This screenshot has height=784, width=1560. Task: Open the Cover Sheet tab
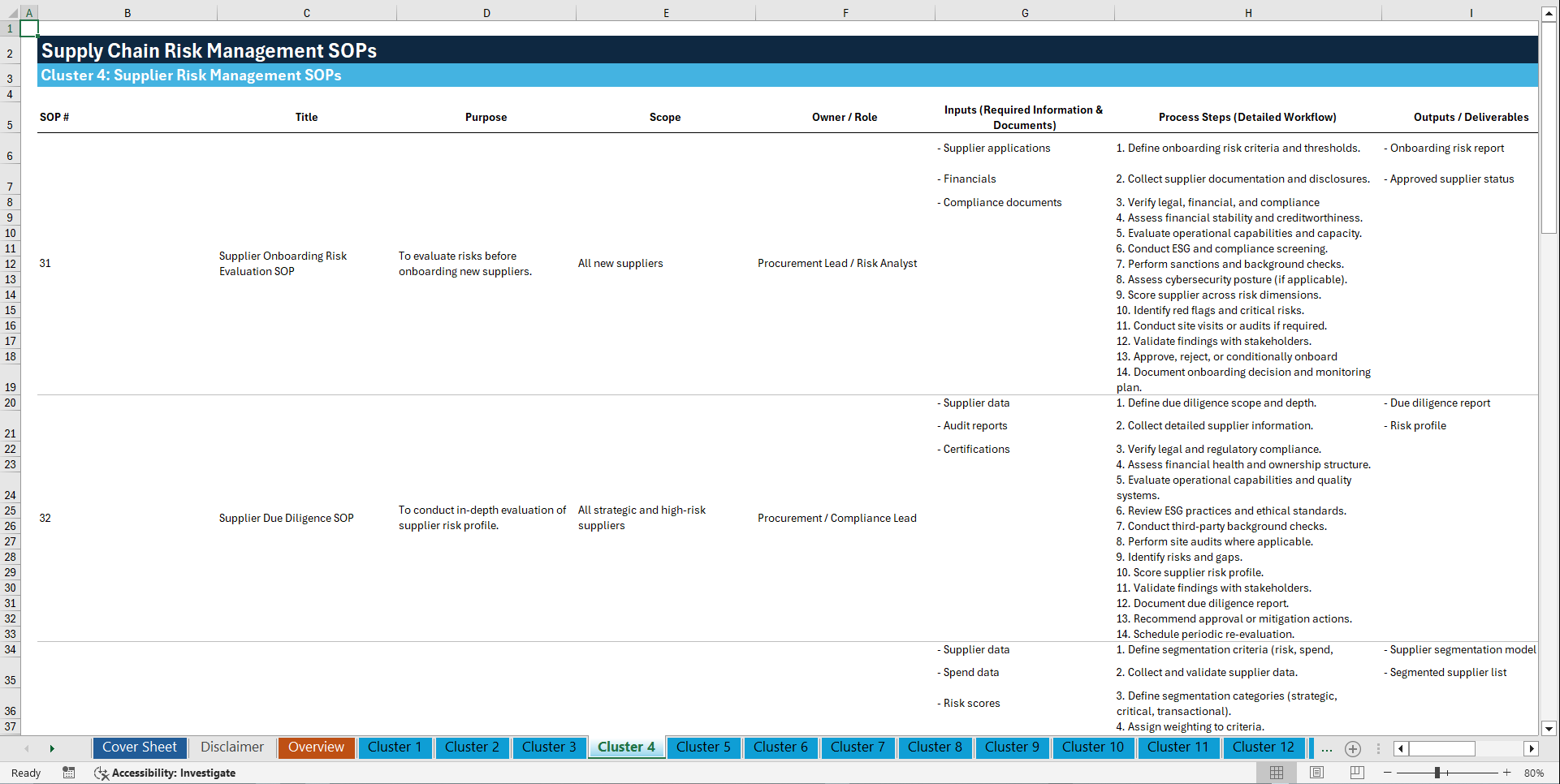click(139, 747)
